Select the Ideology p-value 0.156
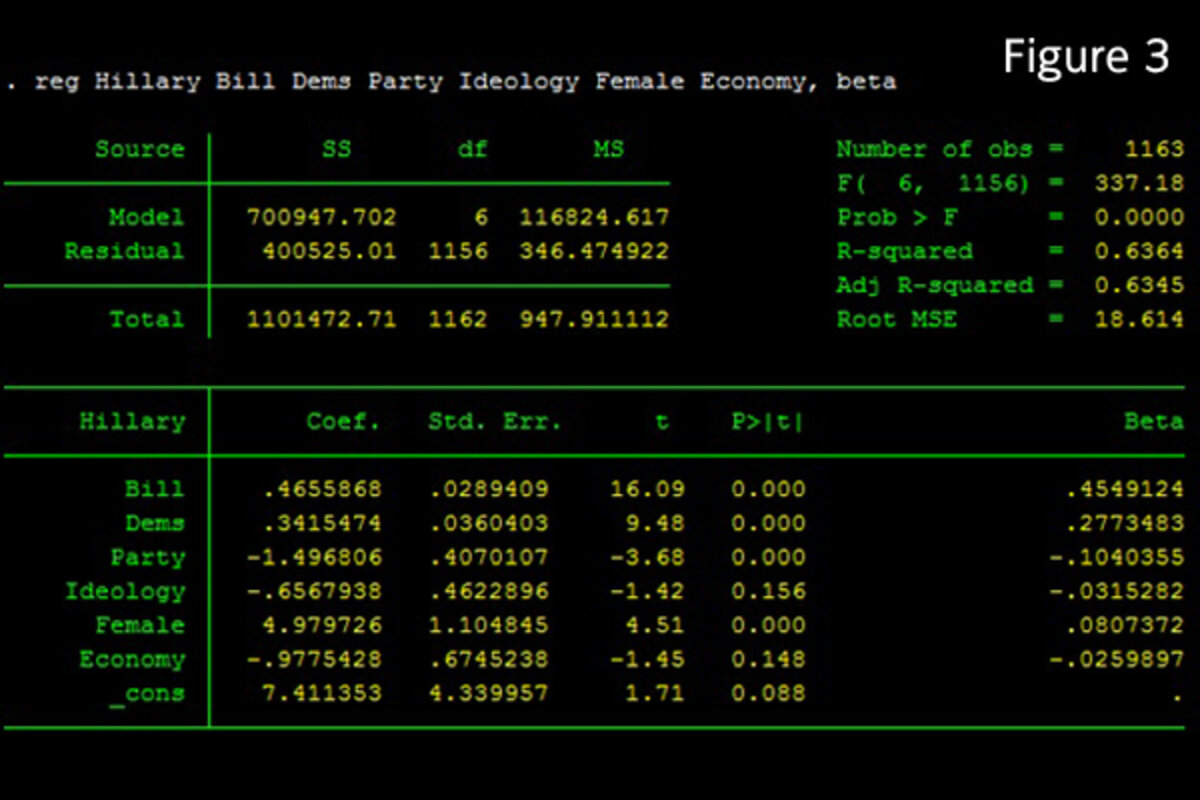The height and width of the screenshot is (800, 1200). (768, 591)
